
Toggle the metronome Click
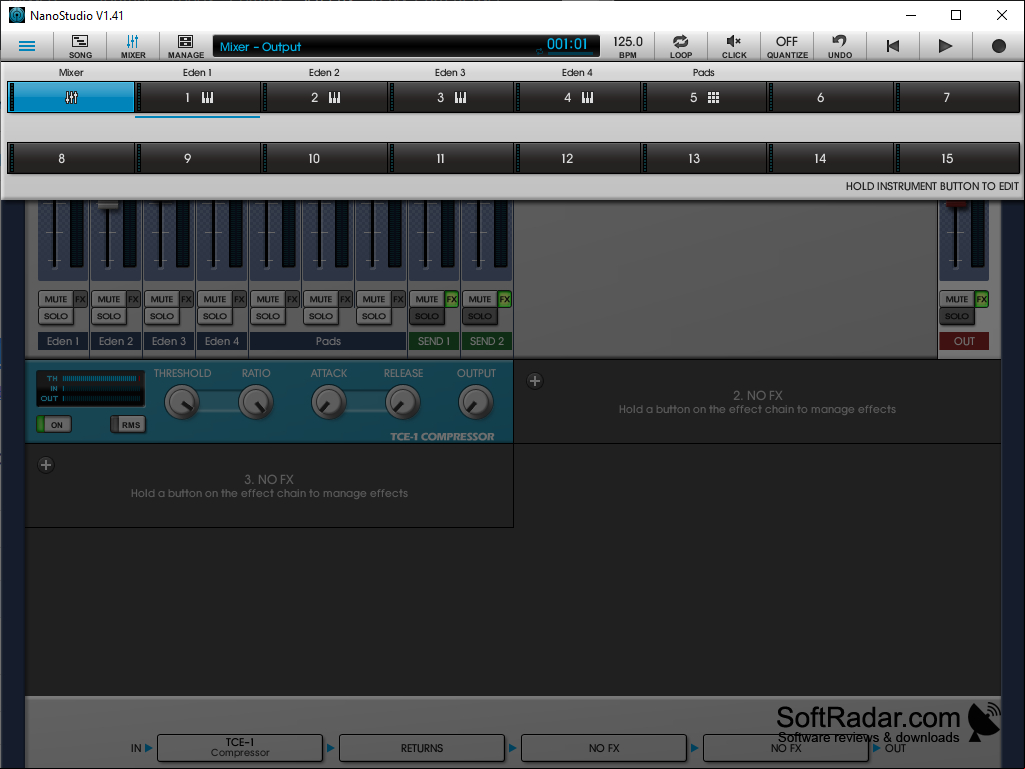733,46
